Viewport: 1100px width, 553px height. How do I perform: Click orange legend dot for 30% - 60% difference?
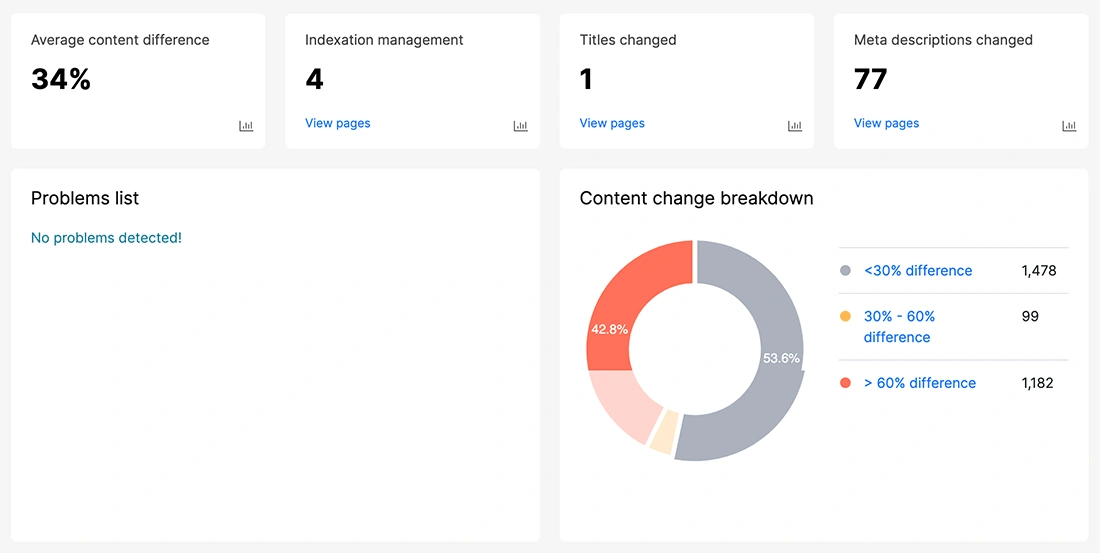[x=845, y=316]
